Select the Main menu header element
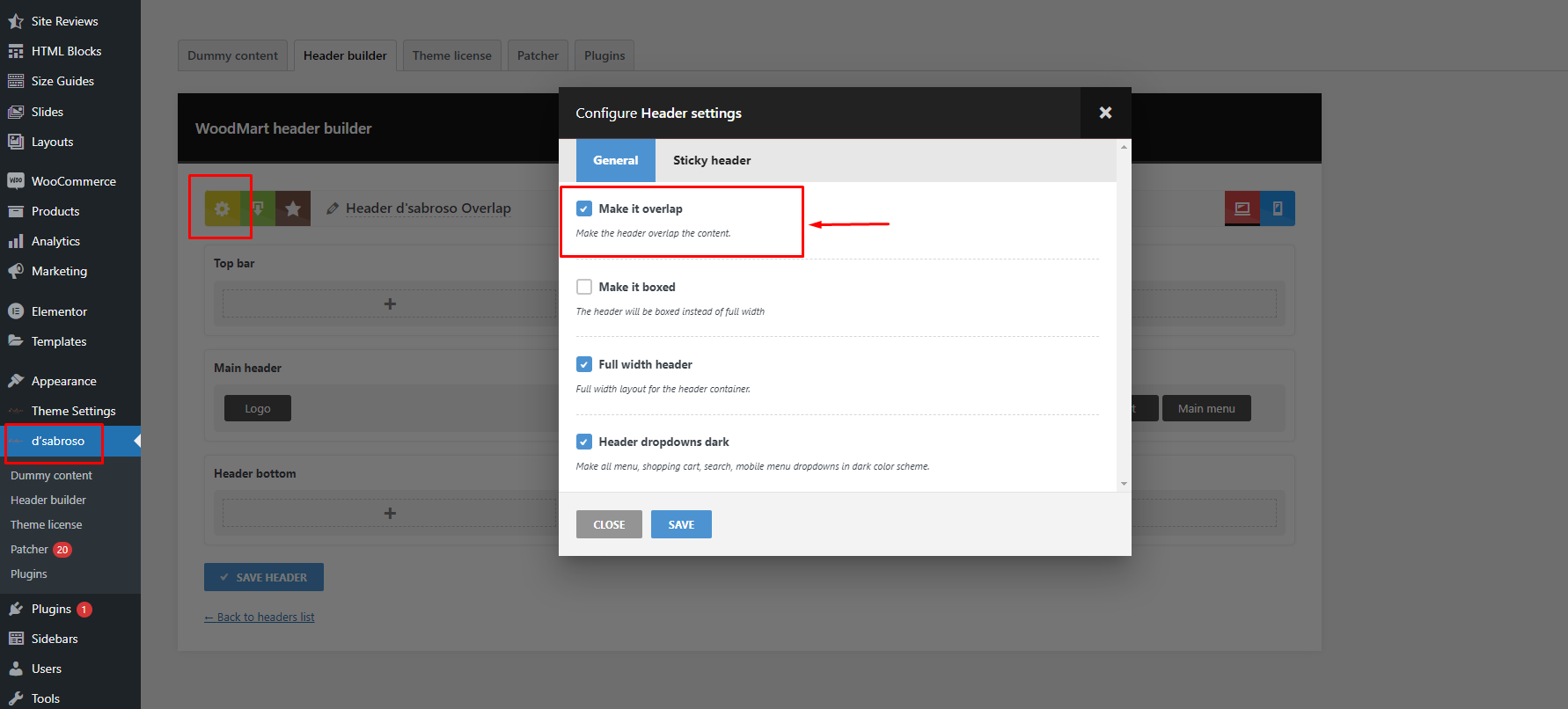The width and height of the screenshot is (1568, 709). [x=1206, y=408]
